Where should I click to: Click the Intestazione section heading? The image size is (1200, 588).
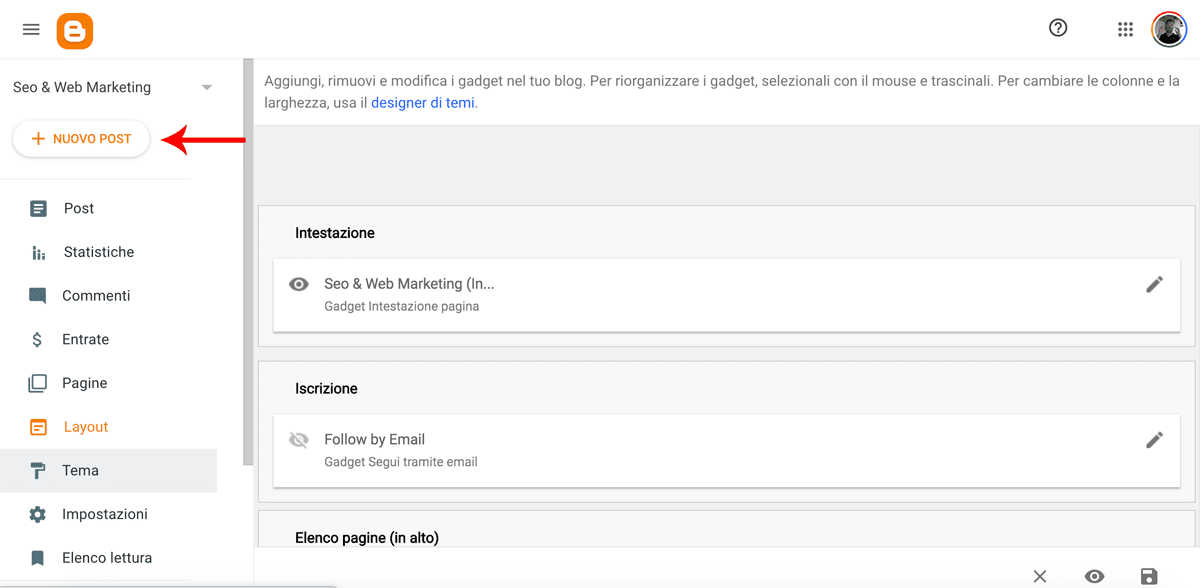335,233
